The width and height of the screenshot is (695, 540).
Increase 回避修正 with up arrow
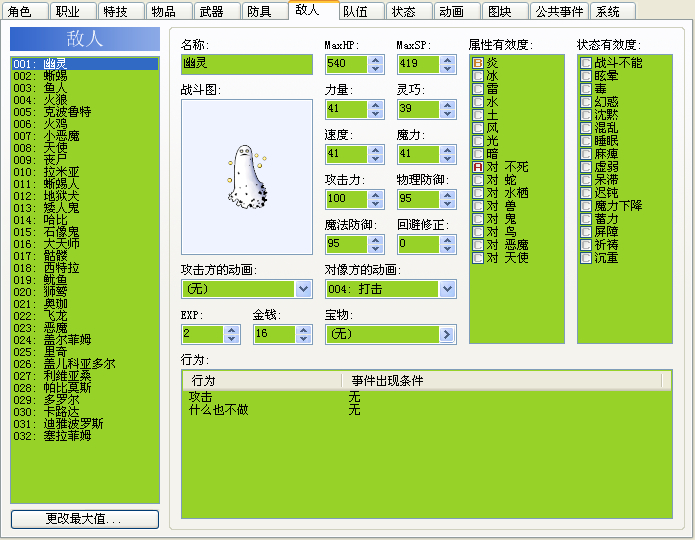(x=448, y=240)
